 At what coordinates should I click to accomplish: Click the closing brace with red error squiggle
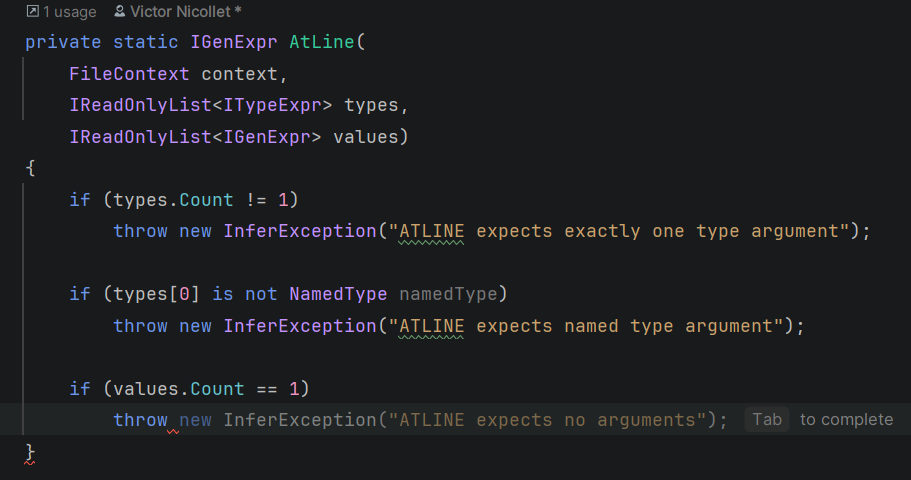pyautogui.click(x=30, y=452)
